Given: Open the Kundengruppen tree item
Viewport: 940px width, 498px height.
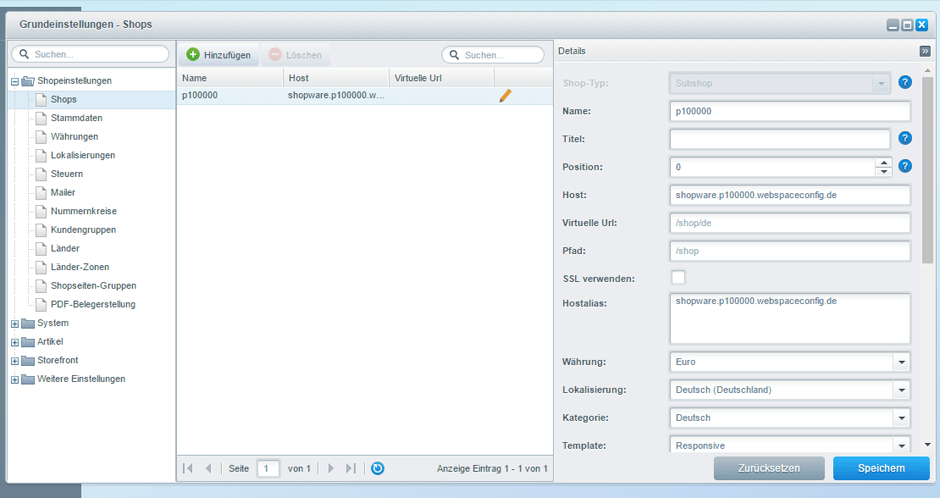Looking at the screenshot, I should tap(83, 230).
